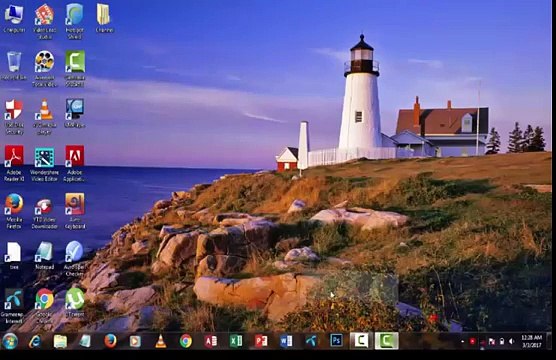Show hidden system tray icons arrow
556x360 pixels.
coord(462,342)
